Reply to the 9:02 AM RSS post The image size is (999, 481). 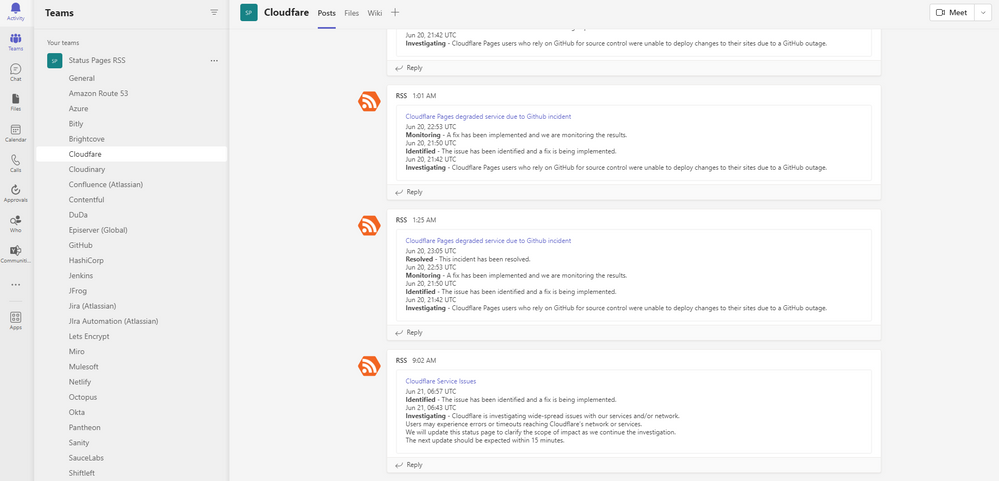[408, 465]
